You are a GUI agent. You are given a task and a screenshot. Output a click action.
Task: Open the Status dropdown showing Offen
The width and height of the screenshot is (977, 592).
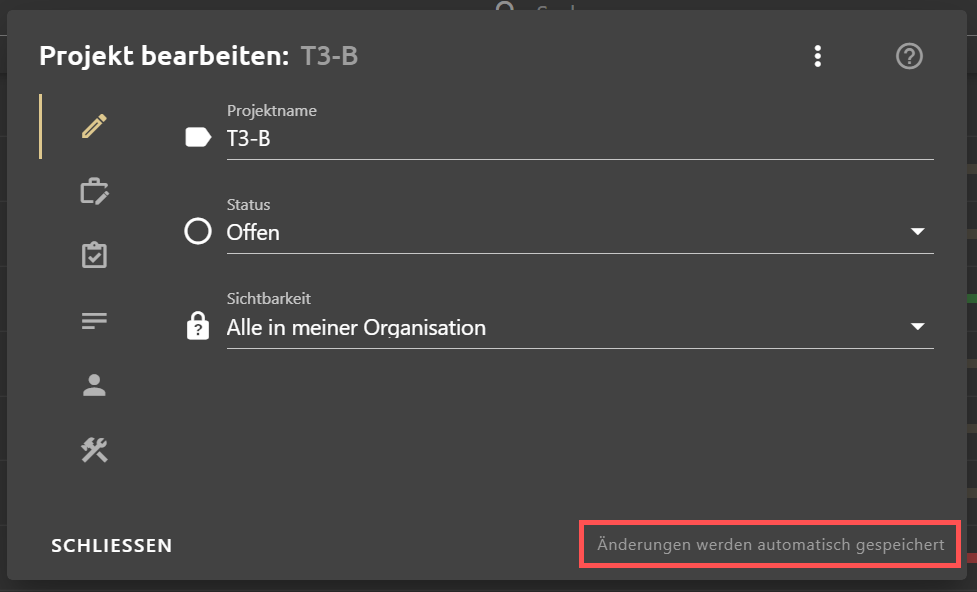pos(580,232)
